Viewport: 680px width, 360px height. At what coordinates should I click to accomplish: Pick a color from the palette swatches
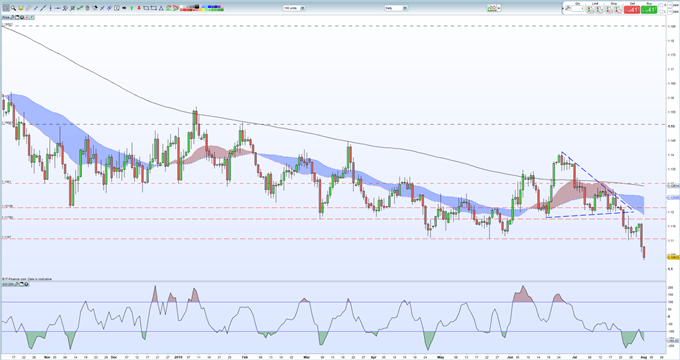[x=202, y=8]
